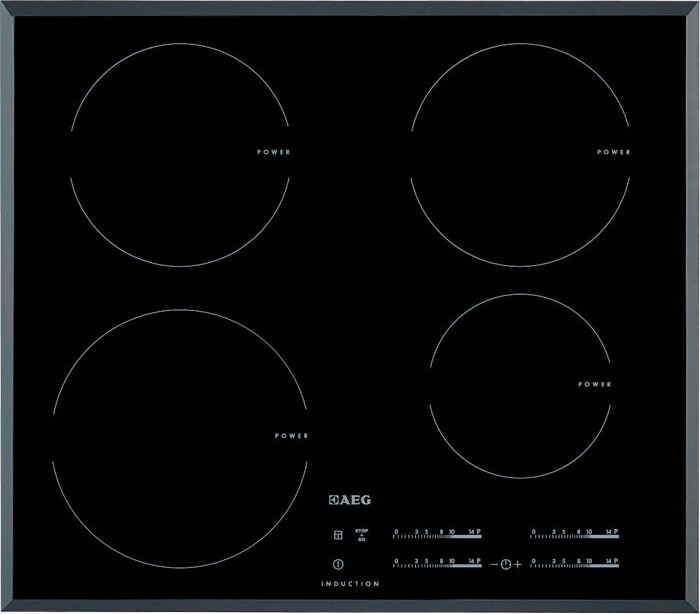Set lower-right slider to level 8
This screenshot has width=700, height=614.
tap(578, 561)
